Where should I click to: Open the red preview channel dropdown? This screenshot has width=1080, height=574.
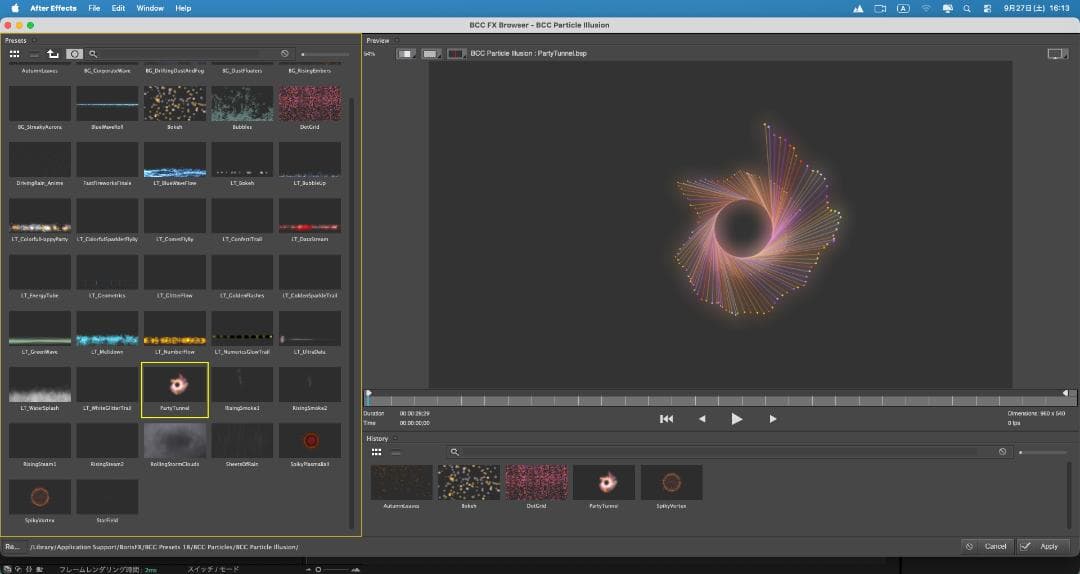click(x=456, y=53)
